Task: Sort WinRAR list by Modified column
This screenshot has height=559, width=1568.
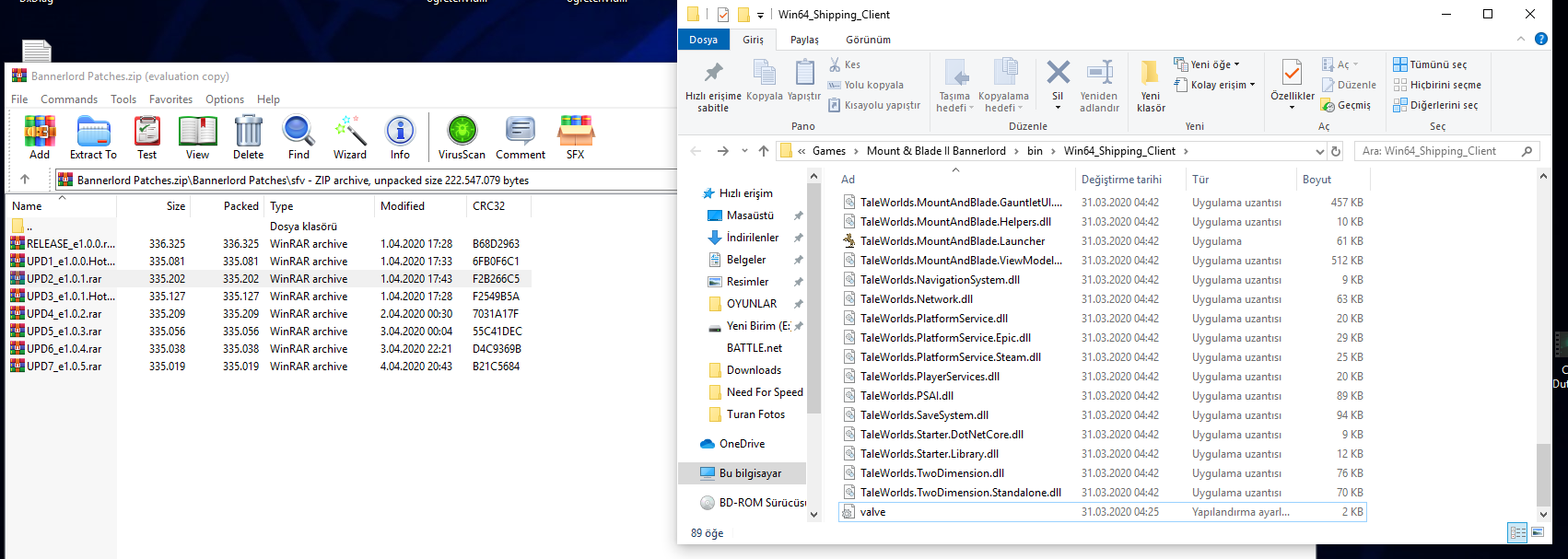Action: (420, 206)
